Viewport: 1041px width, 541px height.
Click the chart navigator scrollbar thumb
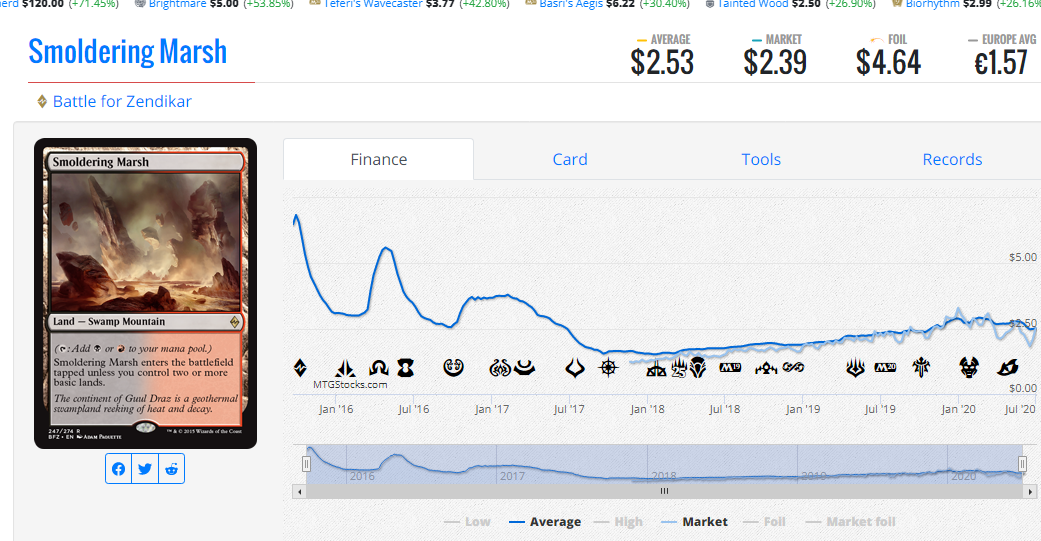[x=664, y=491]
